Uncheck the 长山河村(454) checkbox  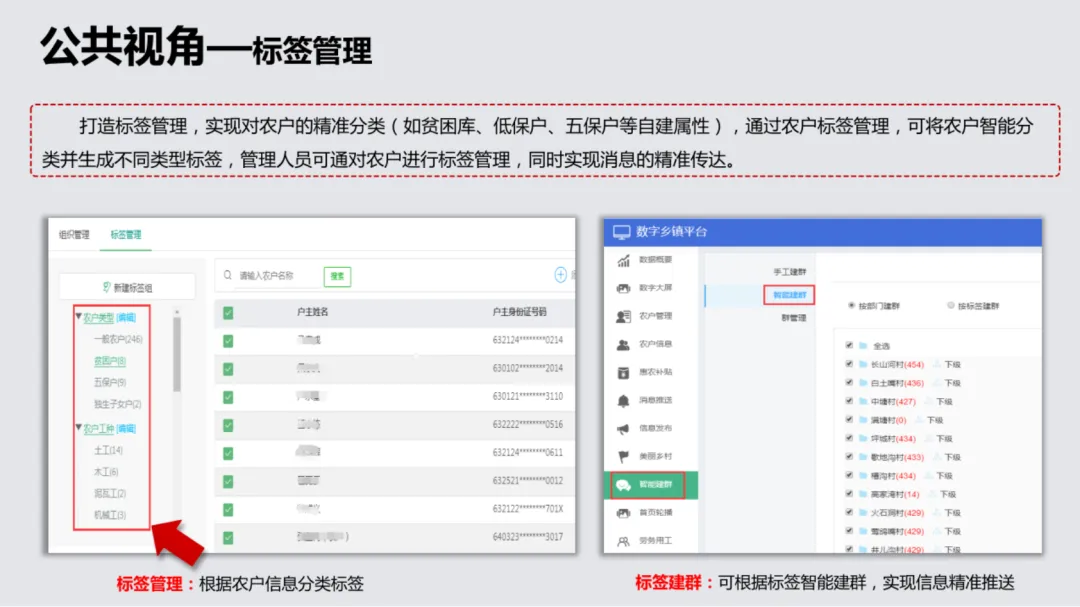click(849, 364)
